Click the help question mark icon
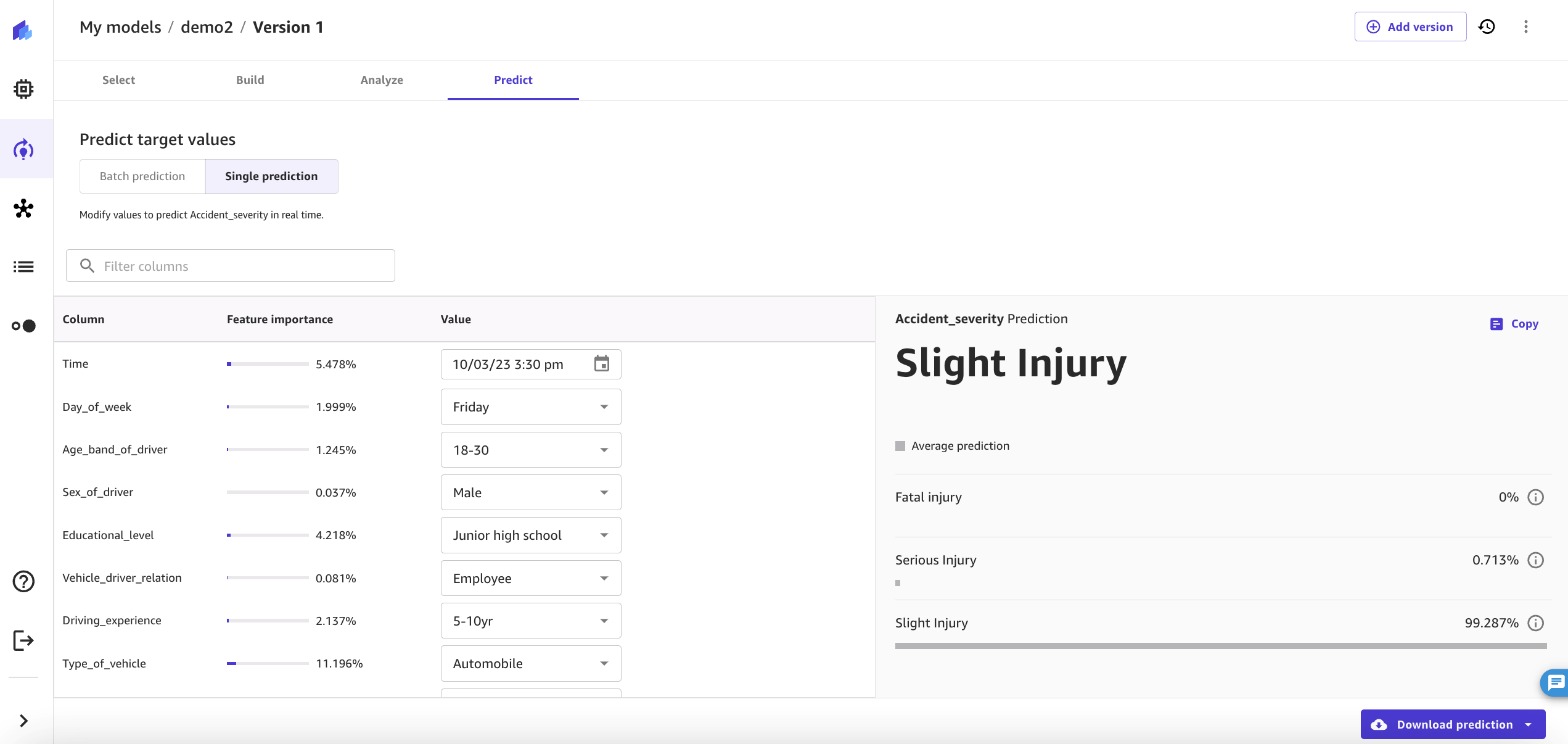Screen dimensions: 1568x744 pyautogui.click(x=23, y=581)
